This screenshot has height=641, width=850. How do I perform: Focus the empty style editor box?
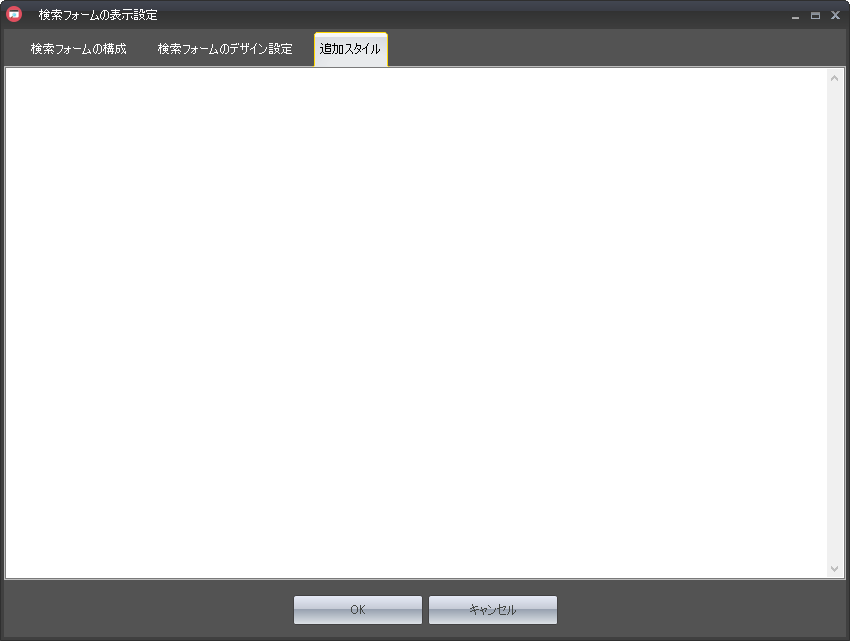tap(415, 320)
